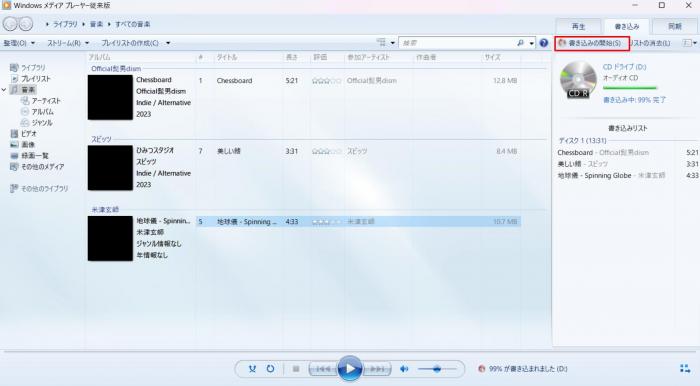The height and width of the screenshot is (386, 700).
Task: Click the view options icon
Action: click(x=381, y=43)
